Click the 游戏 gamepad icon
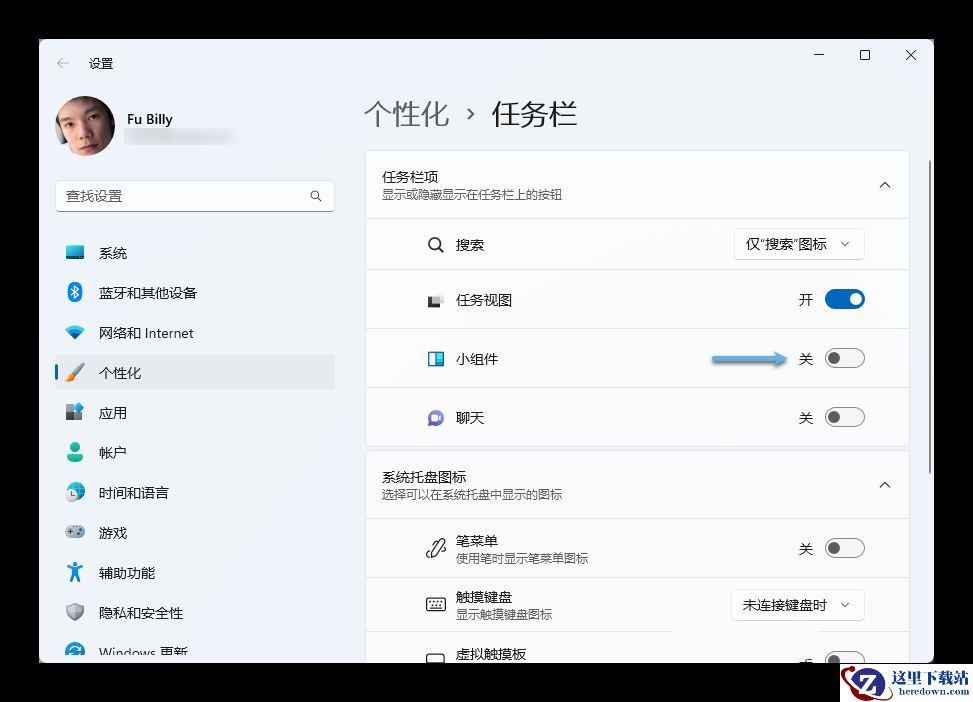973x702 pixels. [75, 532]
